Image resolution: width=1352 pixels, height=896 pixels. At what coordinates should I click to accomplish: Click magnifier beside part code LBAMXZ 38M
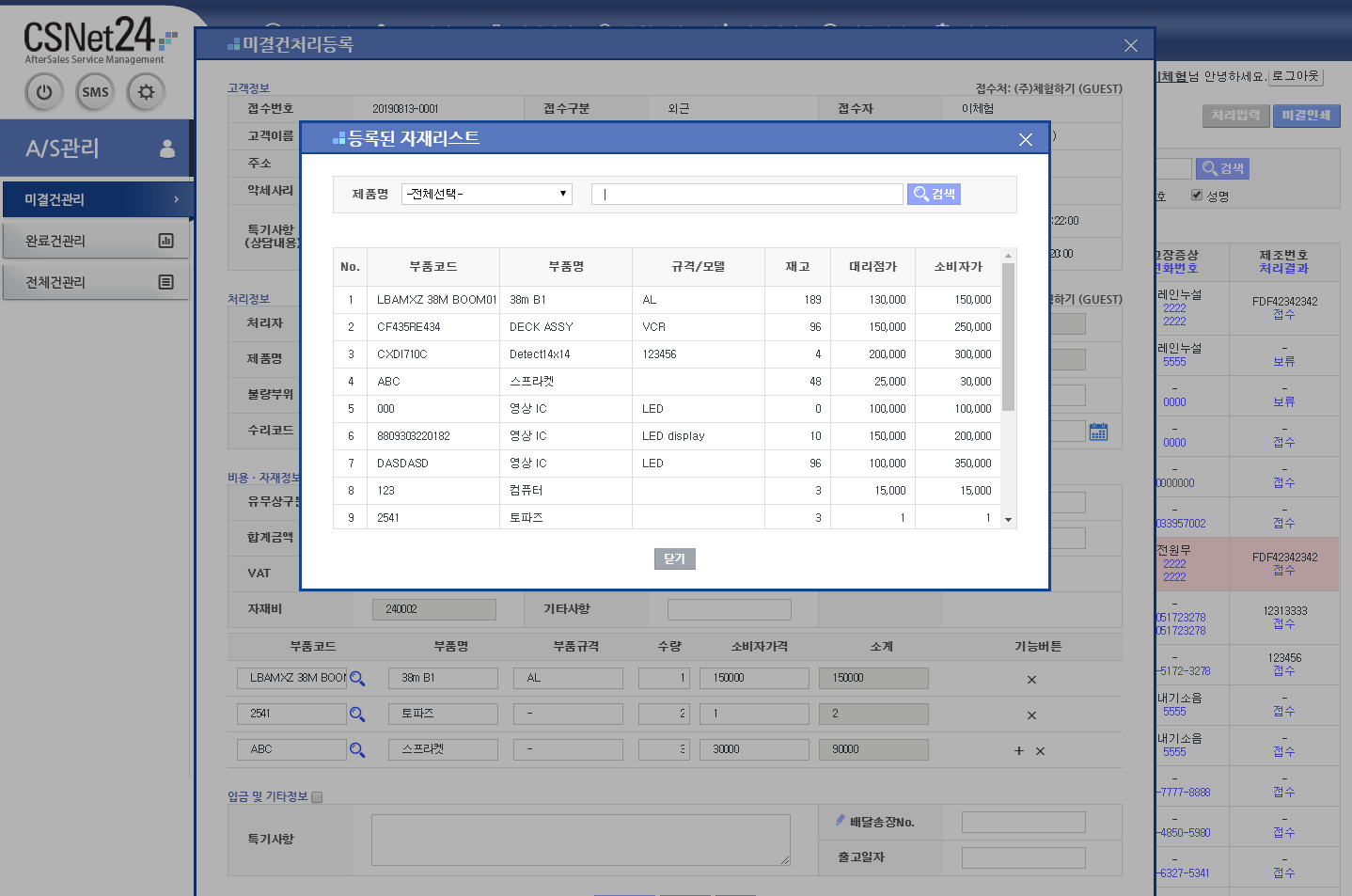(x=357, y=679)
